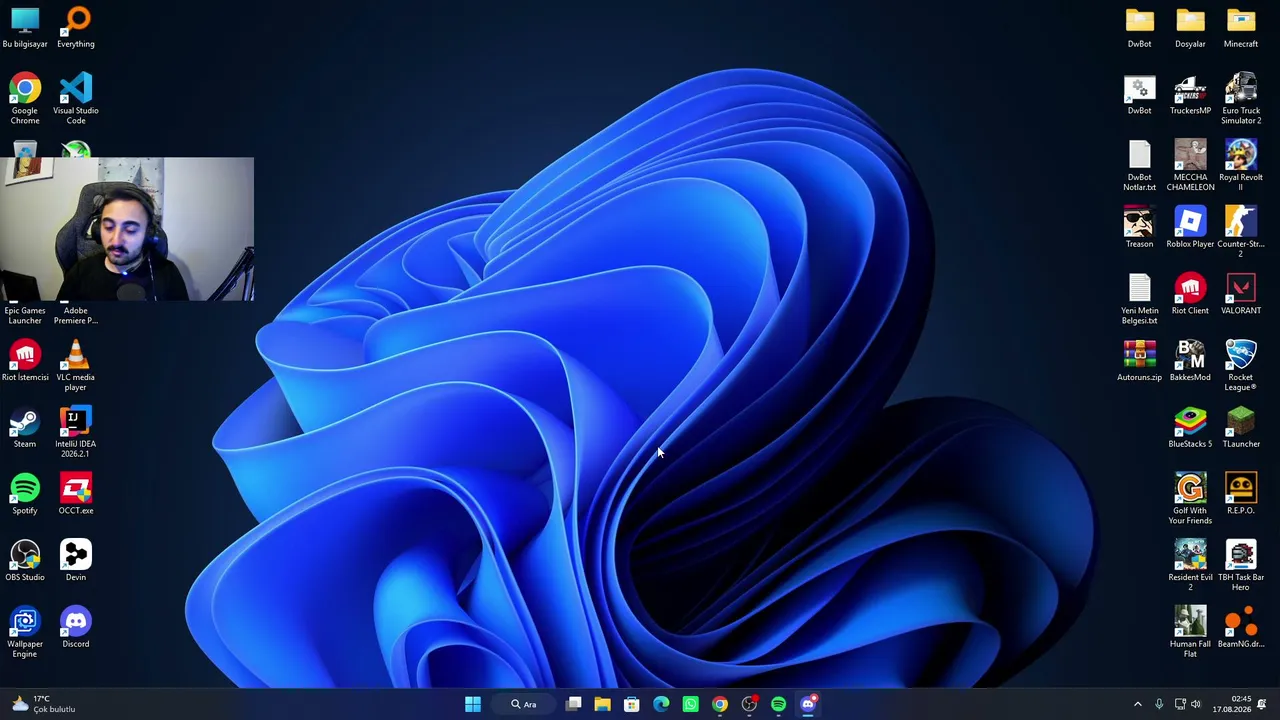Launch OCCT.exe desktop icon
The width and height of the screenshot is (1280, 720).
point(76,494)
